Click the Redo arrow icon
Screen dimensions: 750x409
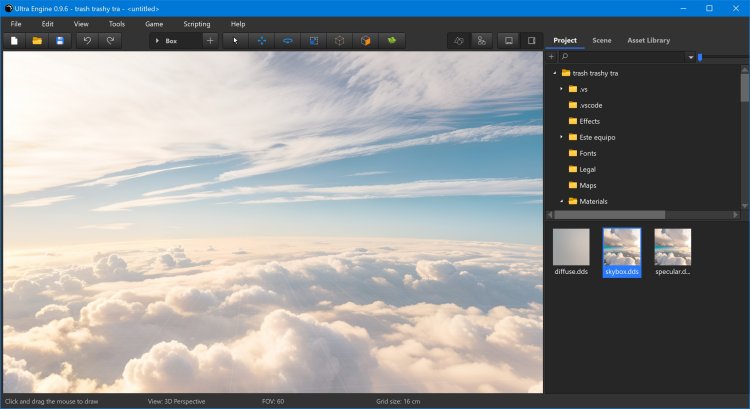click(x=110, y=41)
